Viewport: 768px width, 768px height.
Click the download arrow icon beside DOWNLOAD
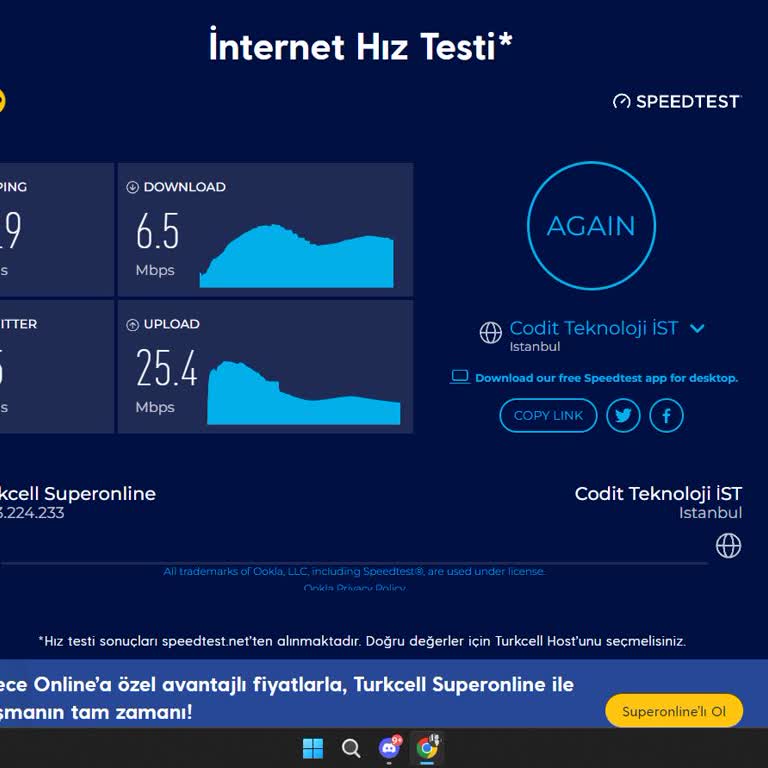132,187
